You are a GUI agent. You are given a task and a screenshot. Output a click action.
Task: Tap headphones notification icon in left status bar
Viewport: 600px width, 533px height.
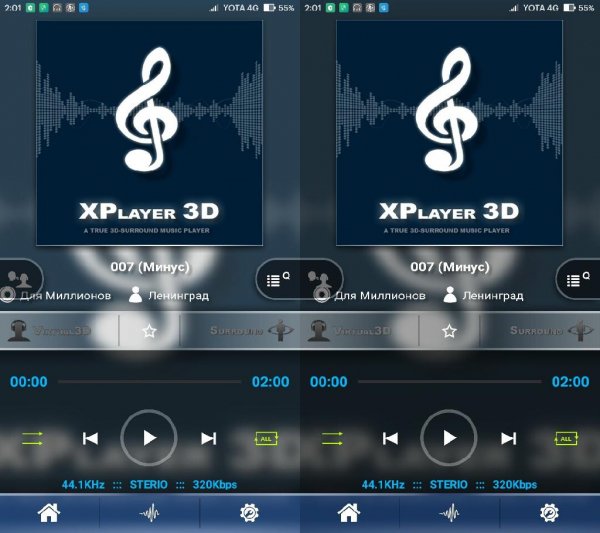(x=57, y=8)
